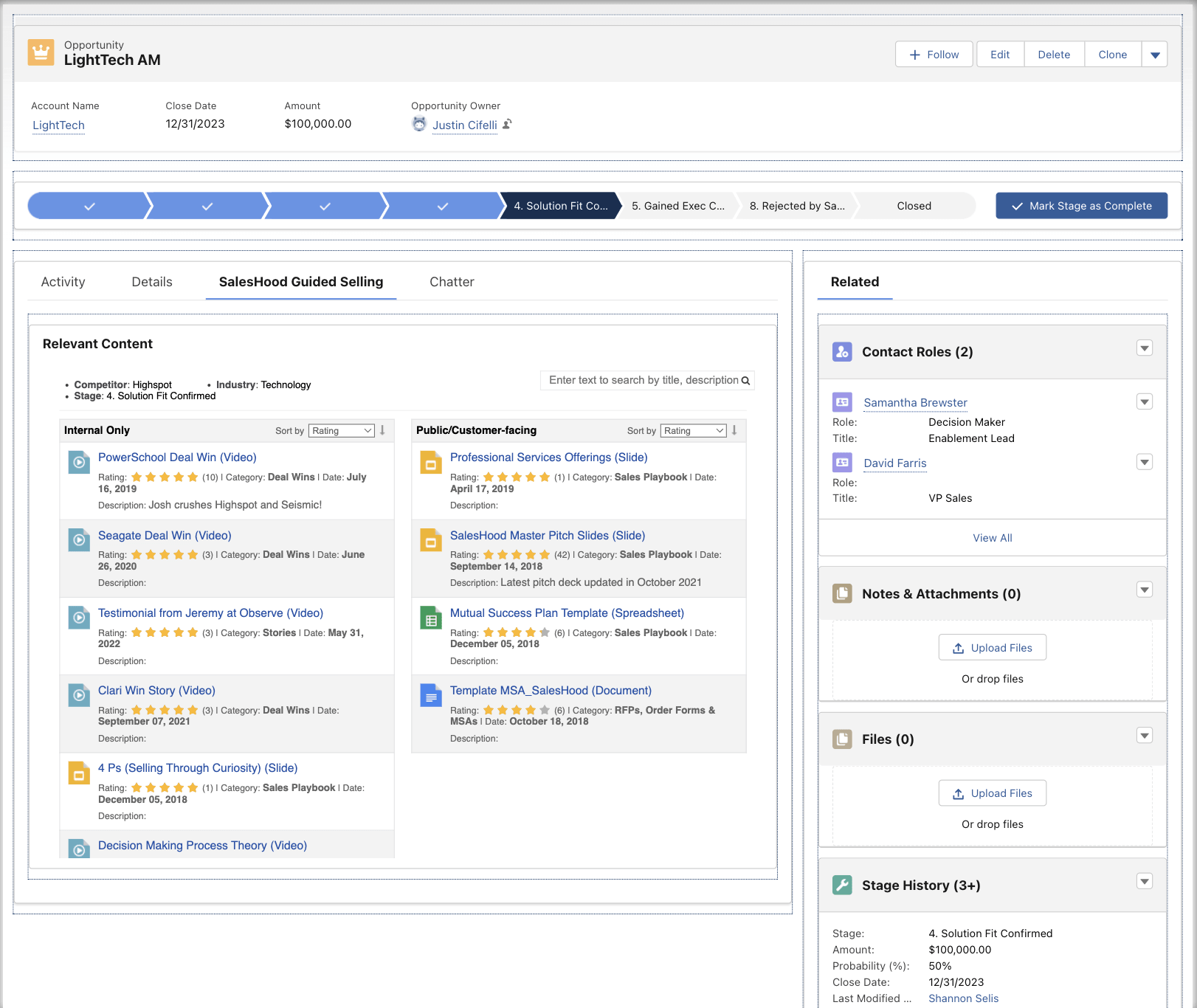Image resolution: width=1197 pixels, height=1008 pixels.
Task: Open the LightTech account link
Action: click(58, 125)
